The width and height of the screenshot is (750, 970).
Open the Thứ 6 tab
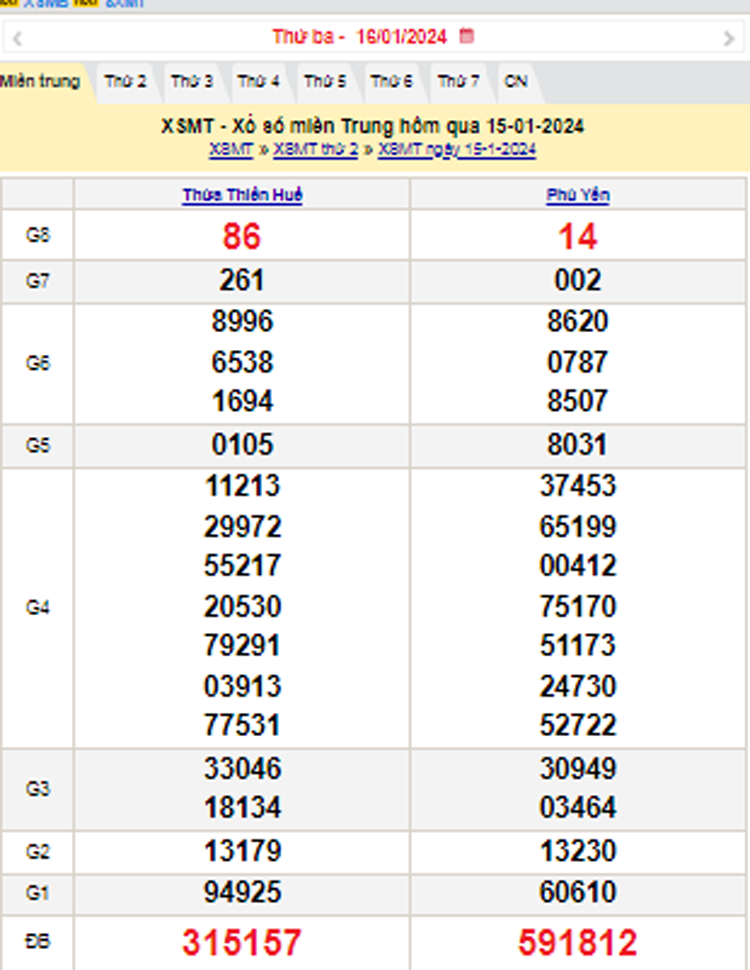click(391, 81)
